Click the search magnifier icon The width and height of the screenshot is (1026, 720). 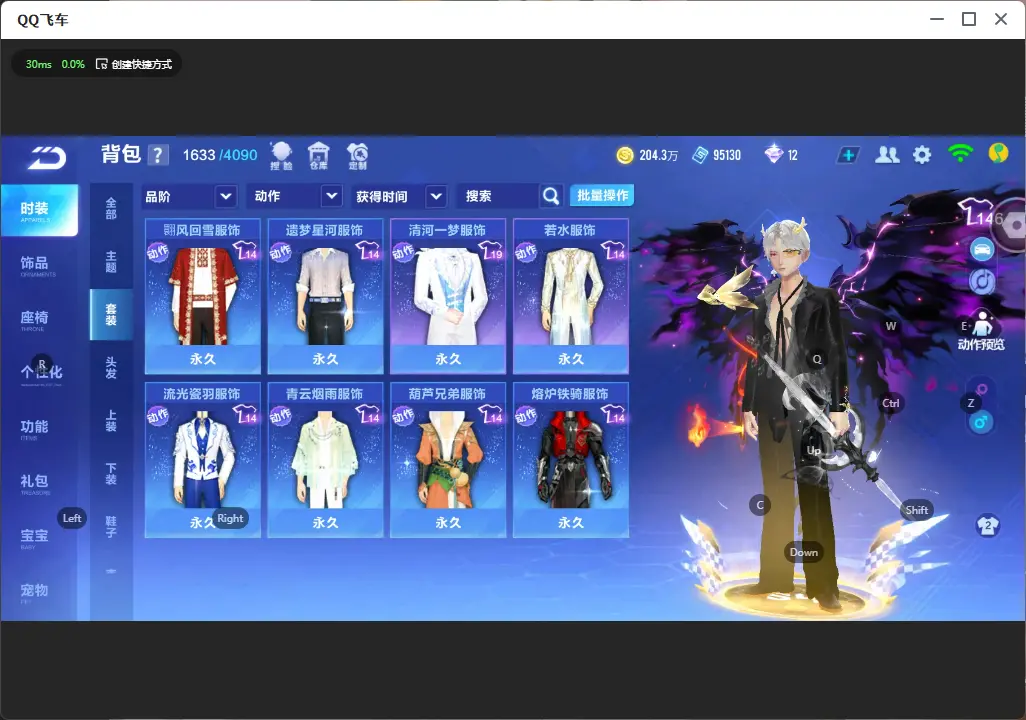551,196
